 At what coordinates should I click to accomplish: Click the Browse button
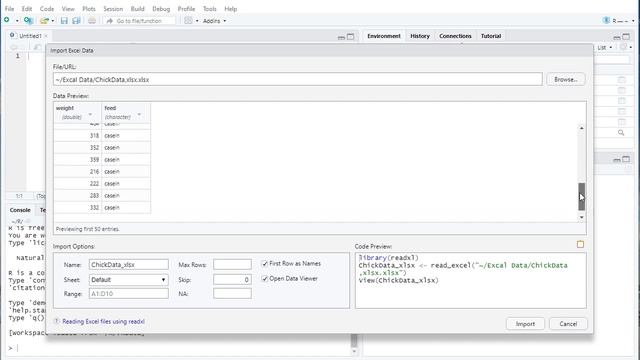(x=565, y=79)
